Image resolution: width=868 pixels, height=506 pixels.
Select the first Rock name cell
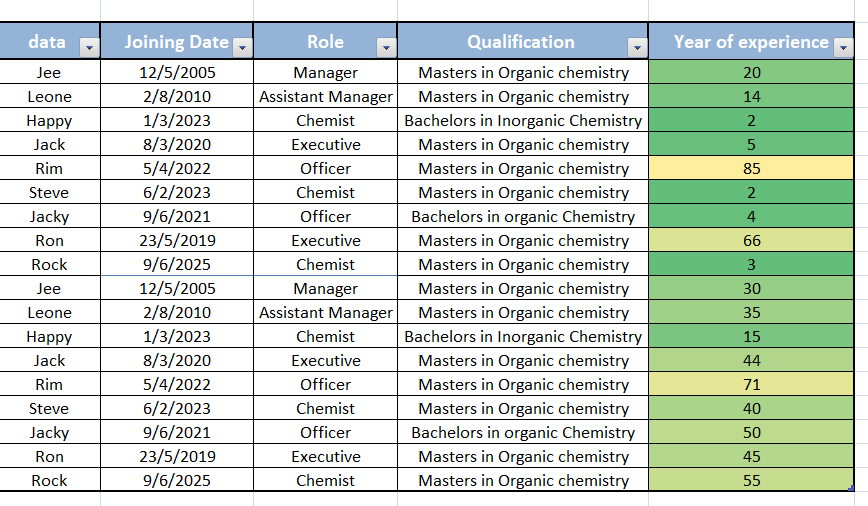(x=49, y=264)
